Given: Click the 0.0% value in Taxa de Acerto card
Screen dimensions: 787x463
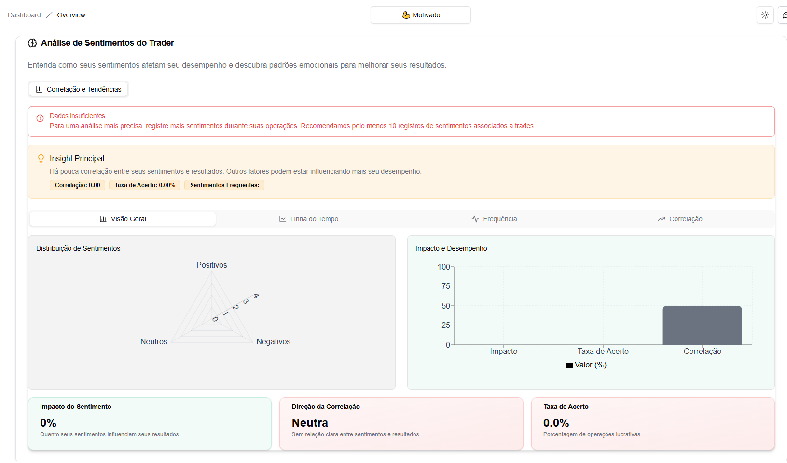Looking at the screenshot, I should (x=556, y=423).
